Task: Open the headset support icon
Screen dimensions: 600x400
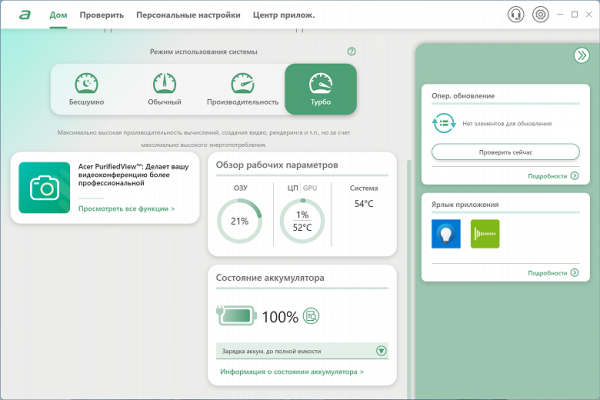Action: [x=516, y=15]
